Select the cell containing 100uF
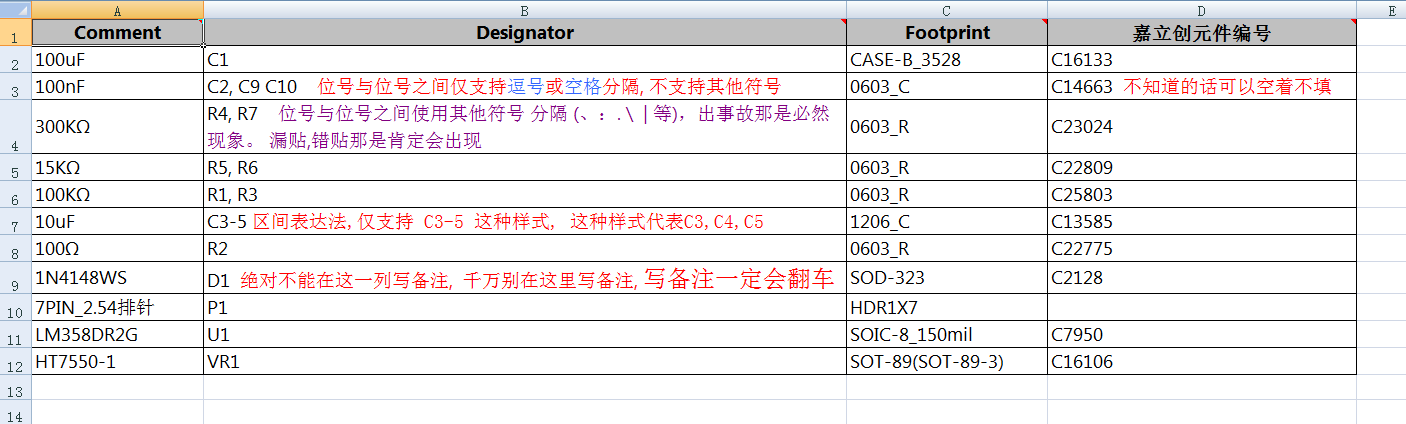This screenshot has height=424, width=1406. click(x=118, y=60)
